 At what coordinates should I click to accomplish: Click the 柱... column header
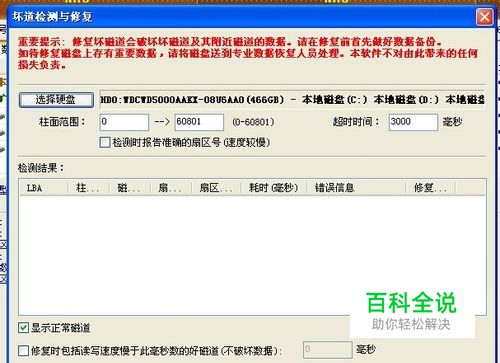88,188
